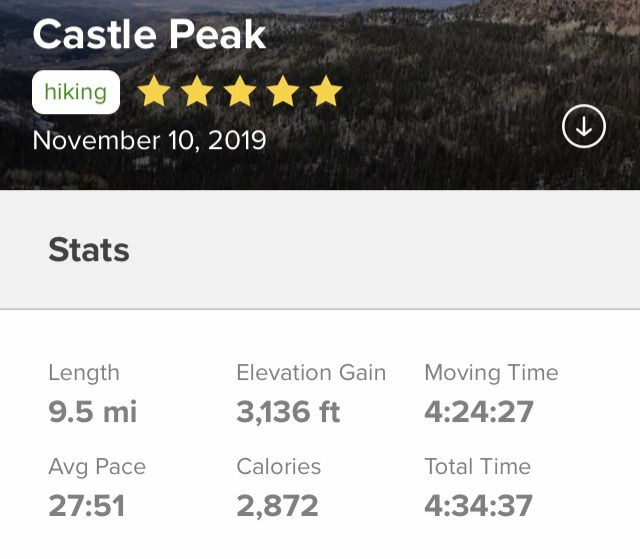640x559 pixels.
Task: Click the Avg Pace label
Action: 97,467
